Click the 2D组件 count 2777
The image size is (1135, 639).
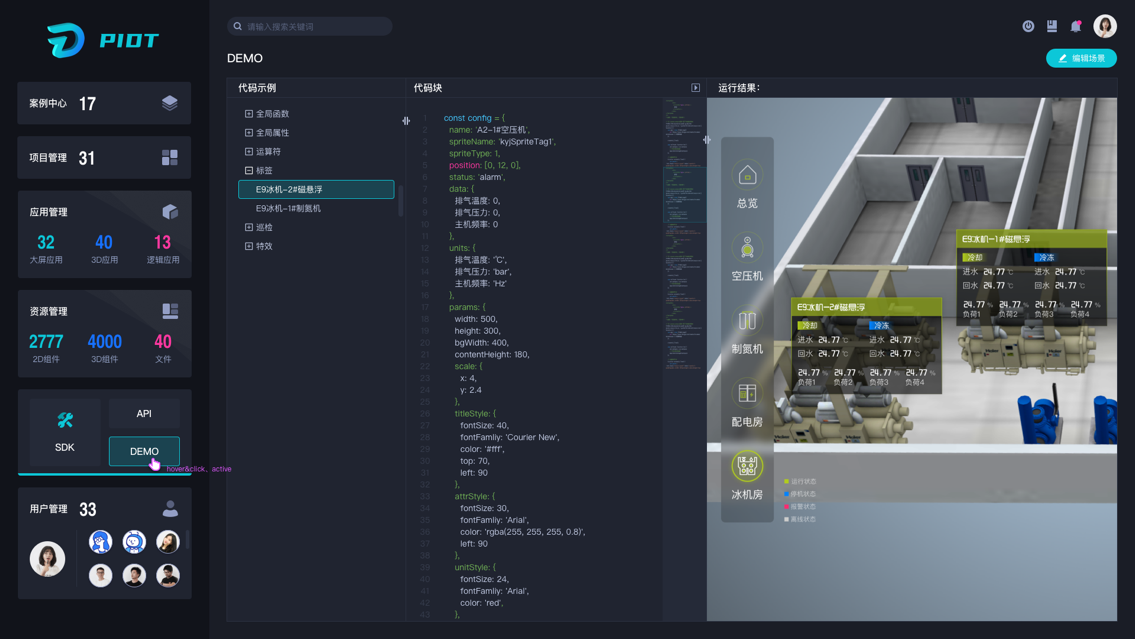point(46,342)
